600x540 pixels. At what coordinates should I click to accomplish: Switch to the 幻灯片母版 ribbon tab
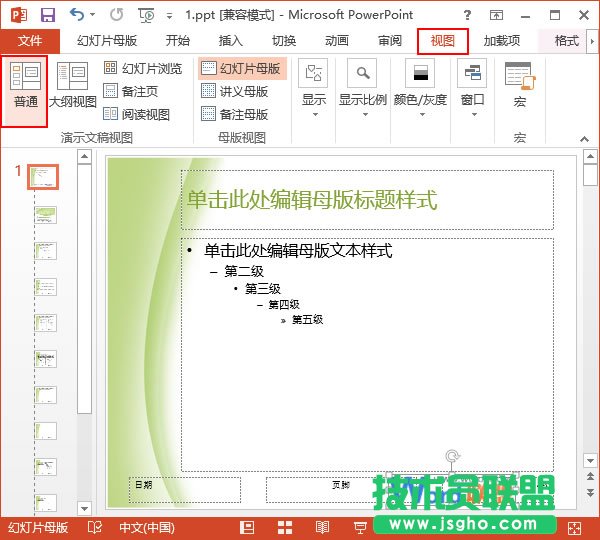pyautogui.click(x=107, y=41)
